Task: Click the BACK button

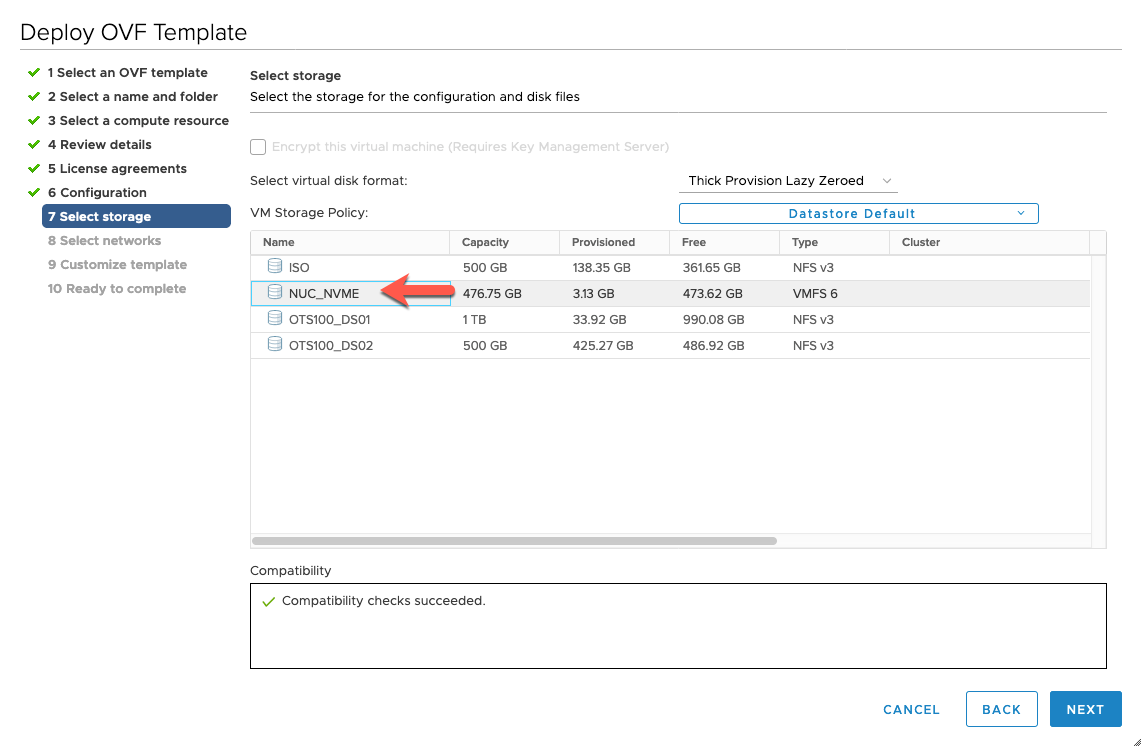Action: tap(1001, 709)
